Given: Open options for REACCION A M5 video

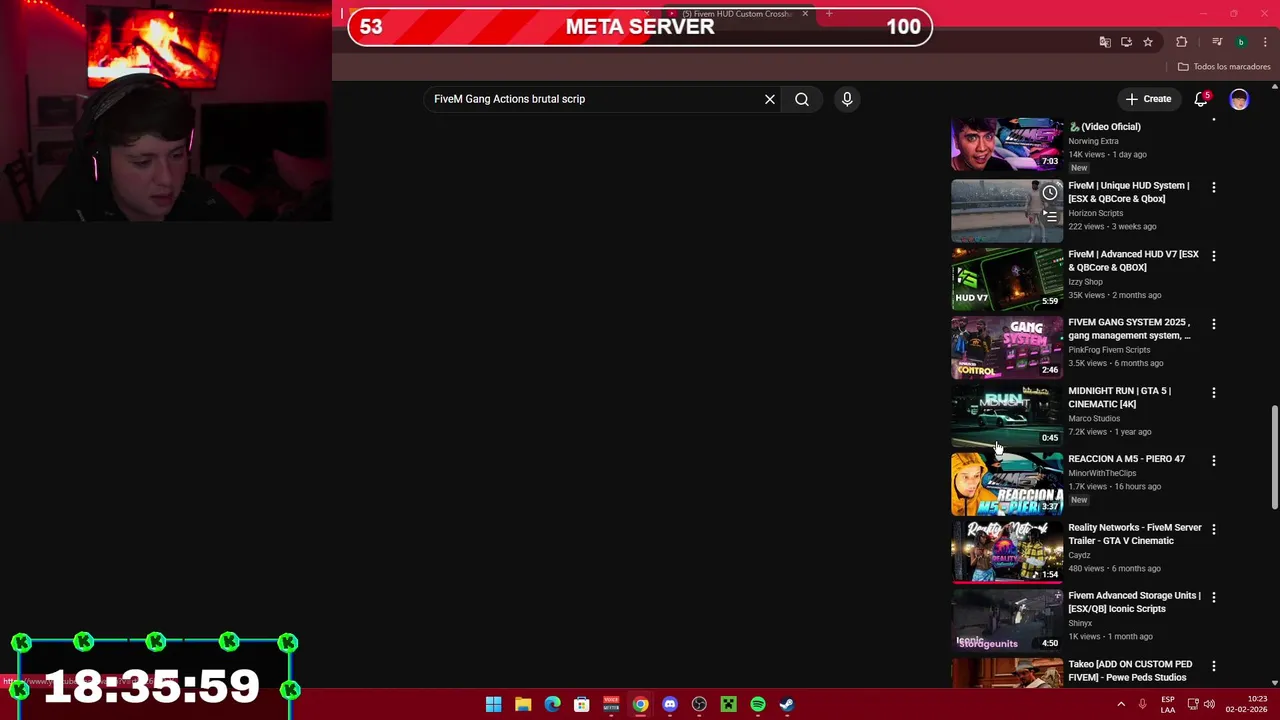Looking at the screenshot, I should (x=1214, y=461).
